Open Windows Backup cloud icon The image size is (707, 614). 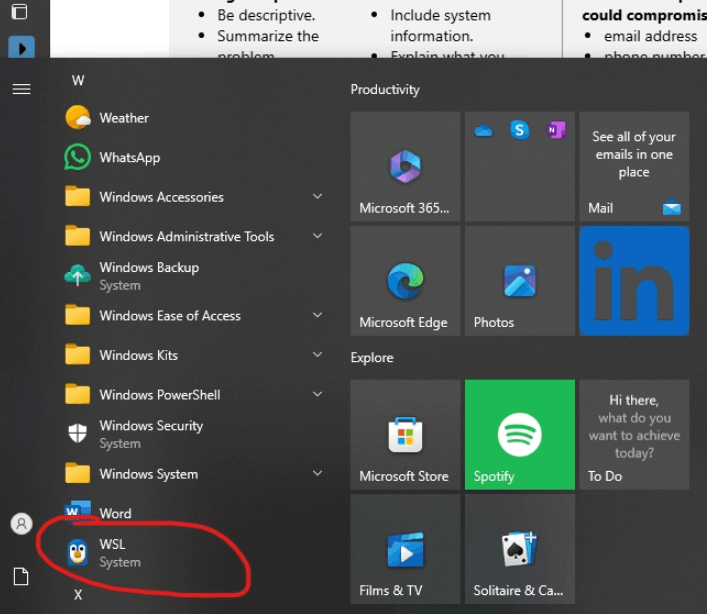78,276
